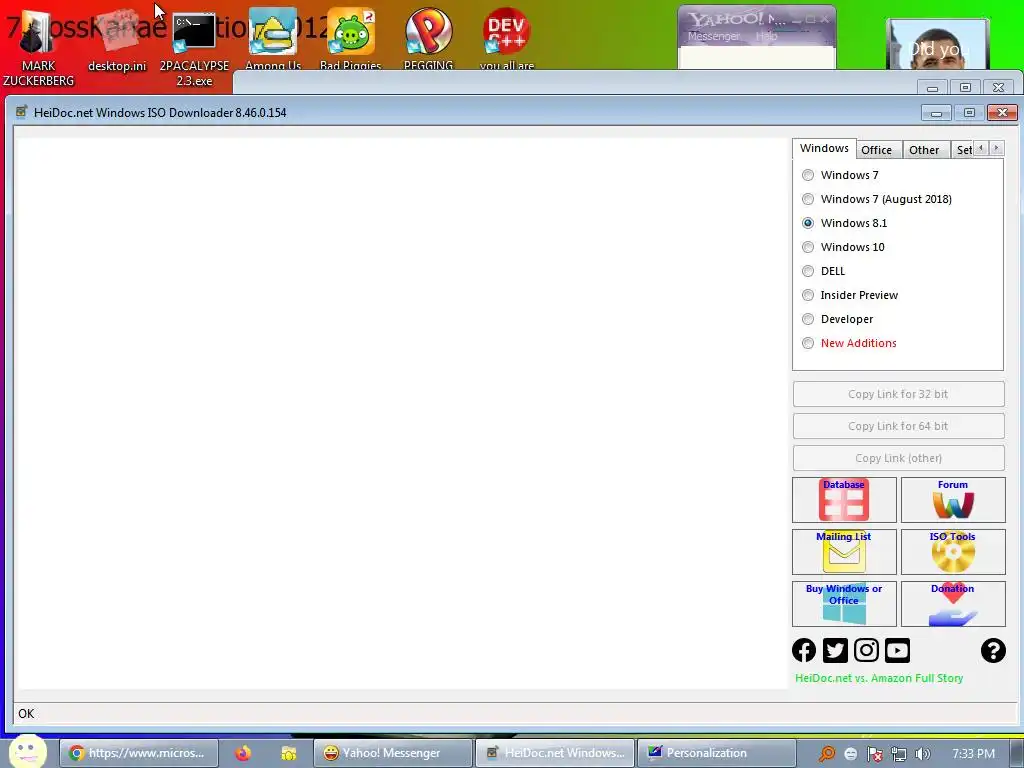
Task: Click the volume speaker tray icon
Action: [x=922, y=754]
